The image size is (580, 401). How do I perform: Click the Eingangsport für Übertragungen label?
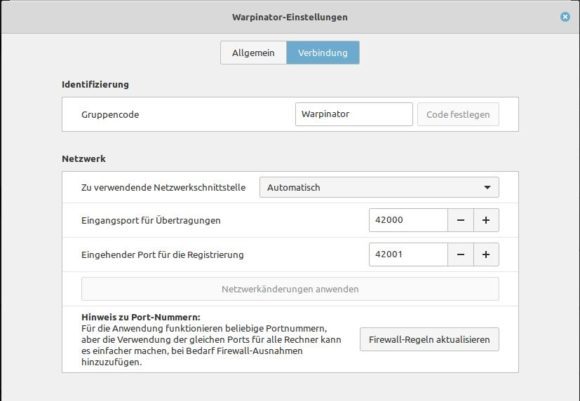pos(151,220)
